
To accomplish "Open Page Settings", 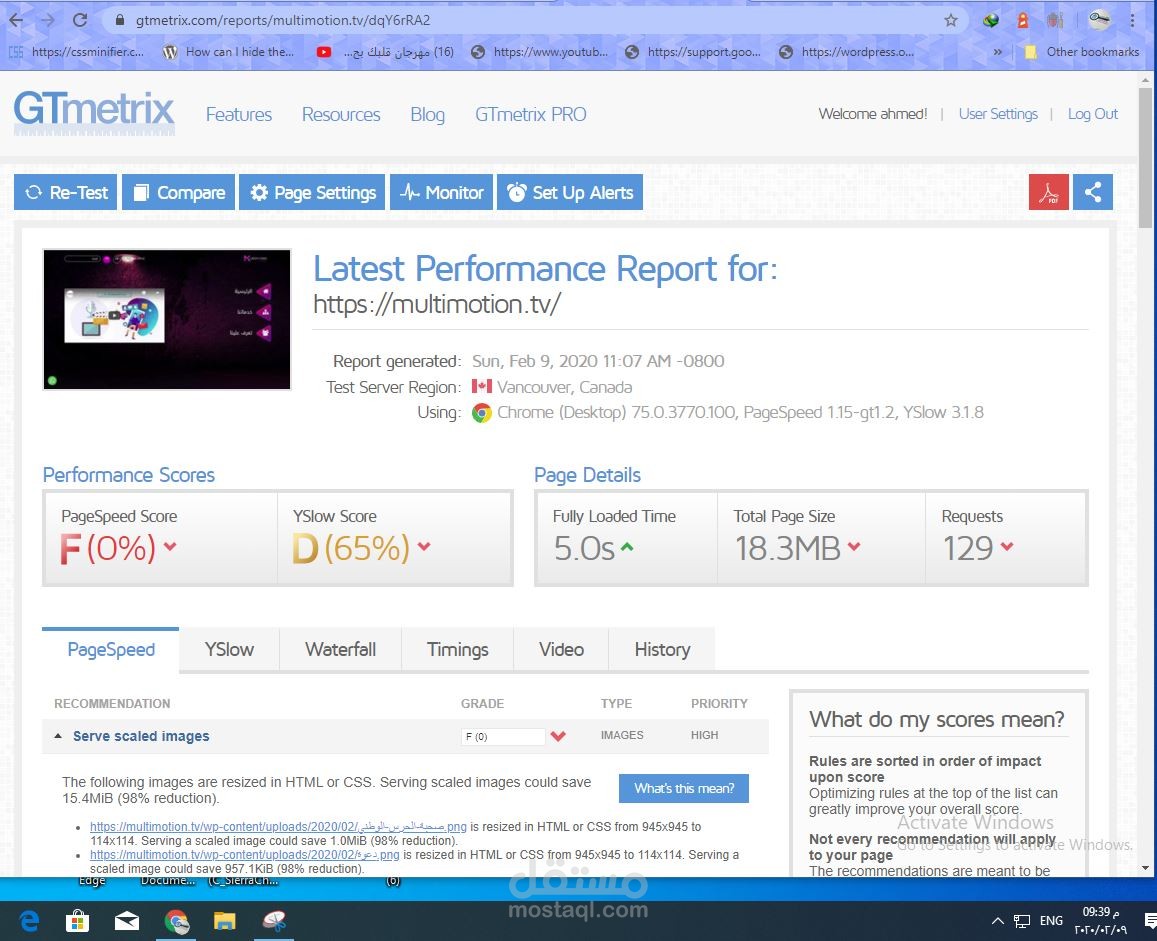I will (x=312, y=193).
